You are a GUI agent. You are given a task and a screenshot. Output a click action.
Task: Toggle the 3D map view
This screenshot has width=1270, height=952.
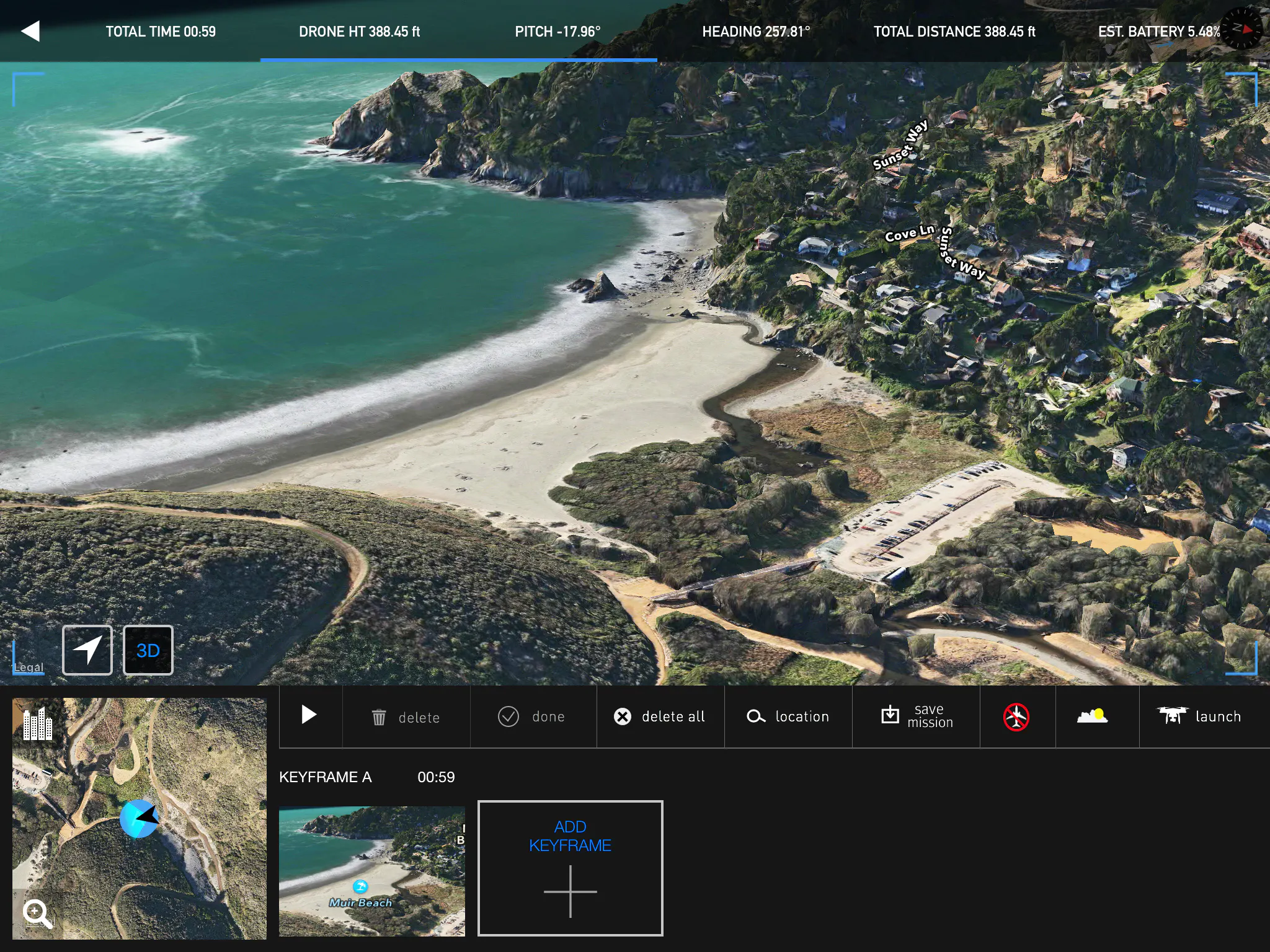(148, 650)
